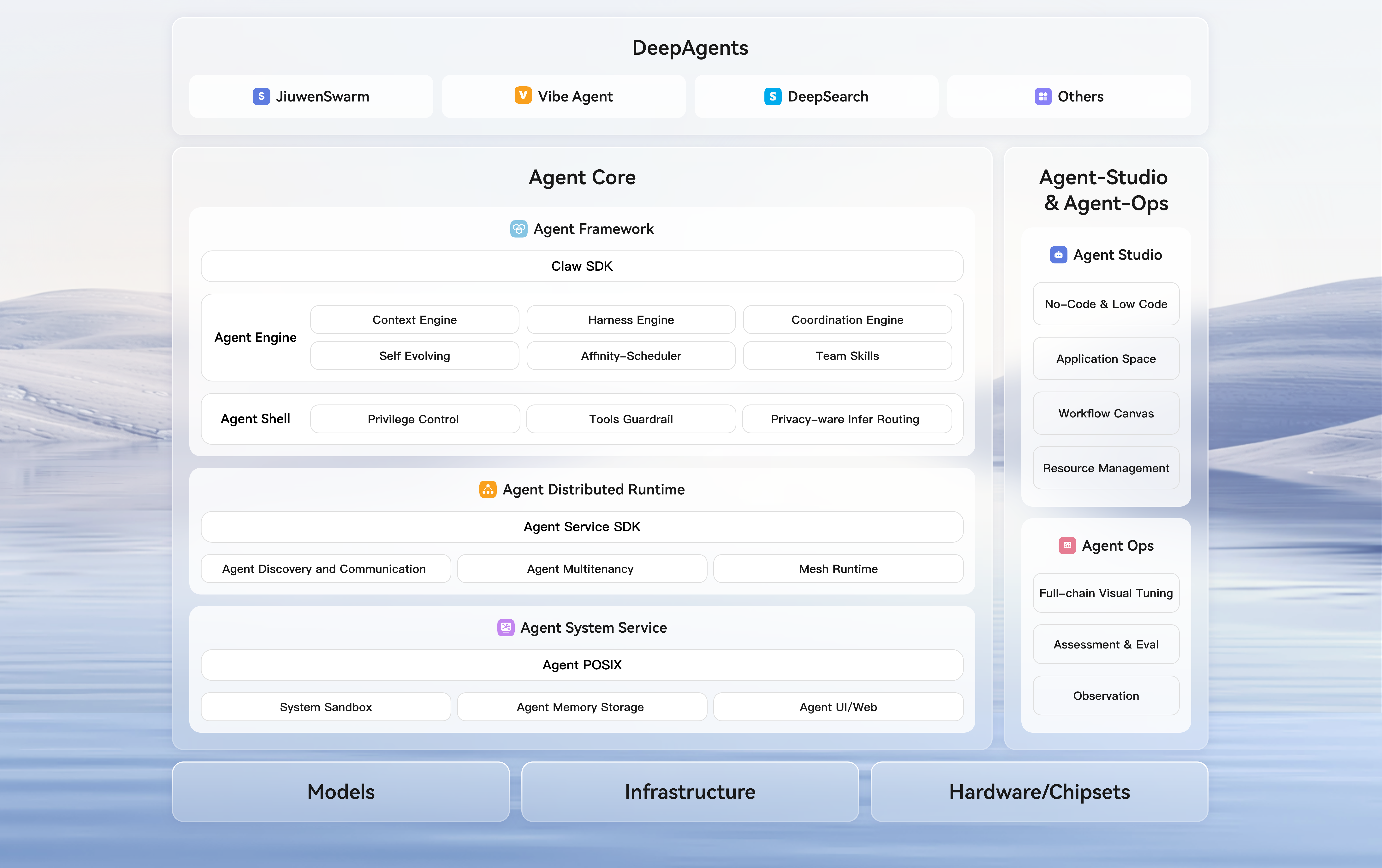Select the Tools Guardrail box

(631, 419)
